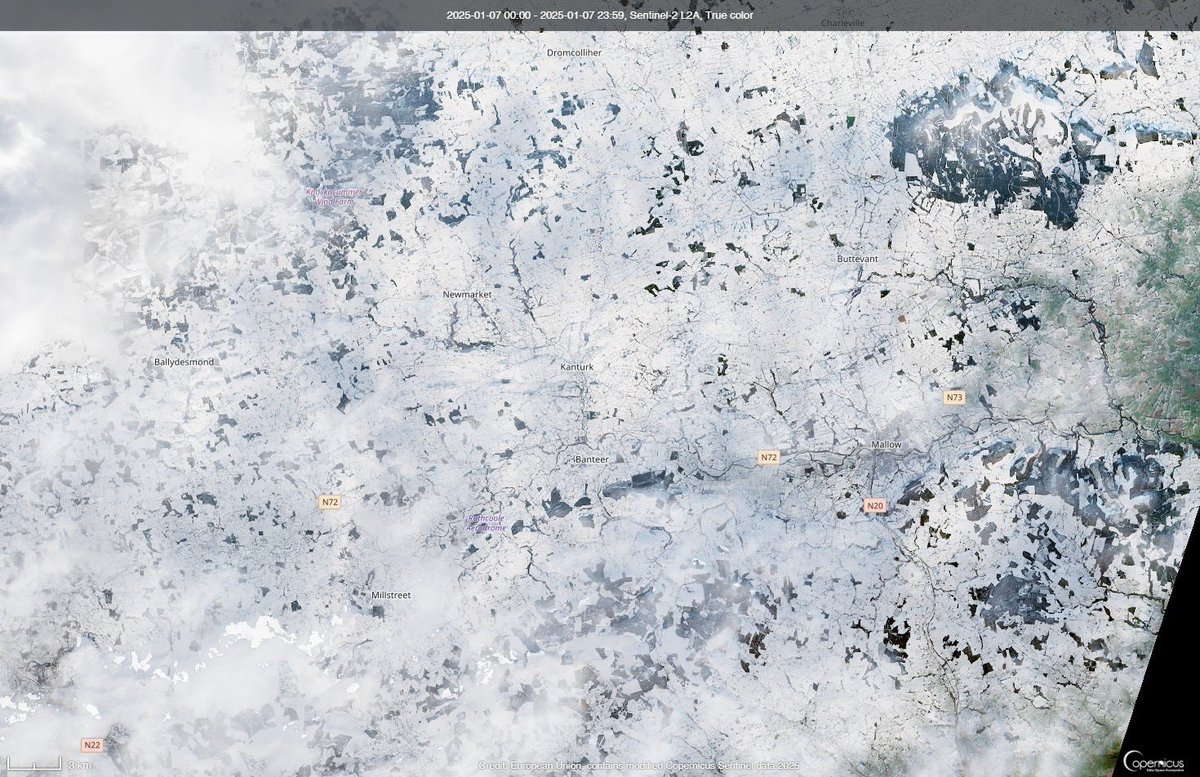Click the N72 shield north of Millstreet

(x=331, y=502)
